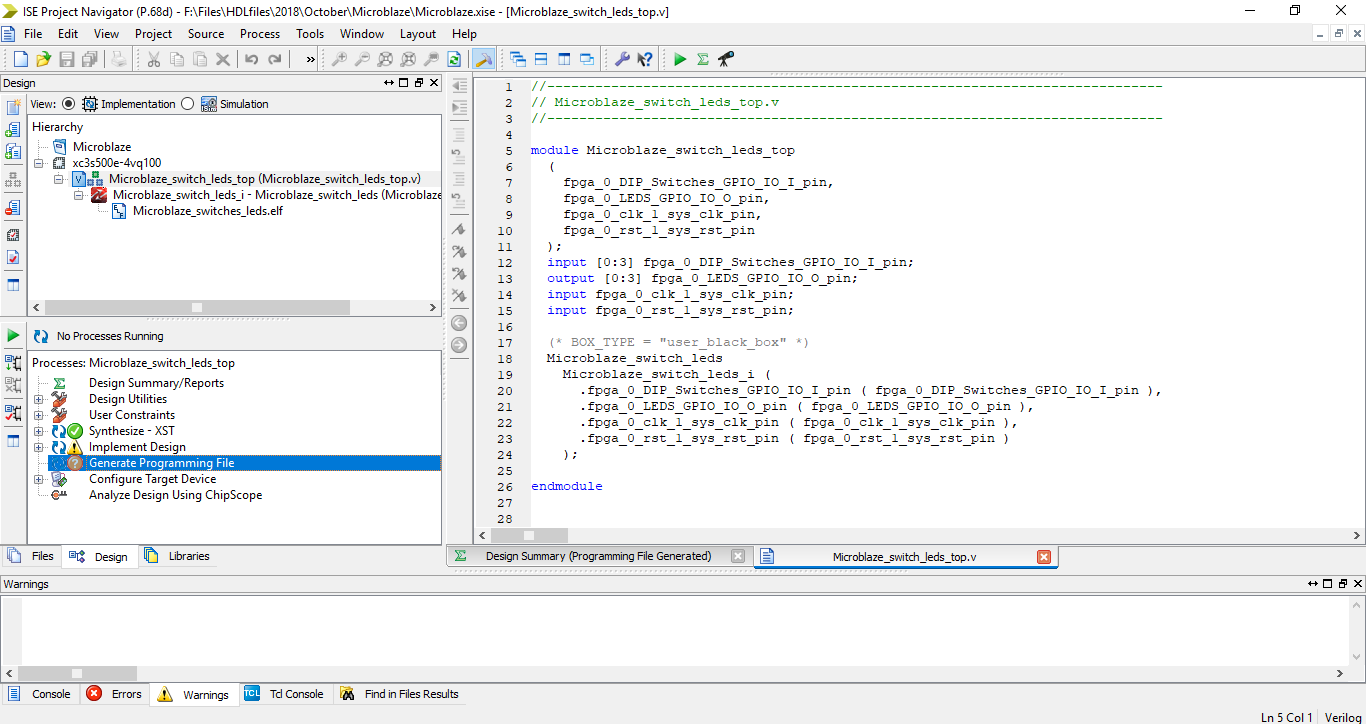1366x724 pixels.
Task: Click the Tile Vertically icon
Action: tap(563, 59)
